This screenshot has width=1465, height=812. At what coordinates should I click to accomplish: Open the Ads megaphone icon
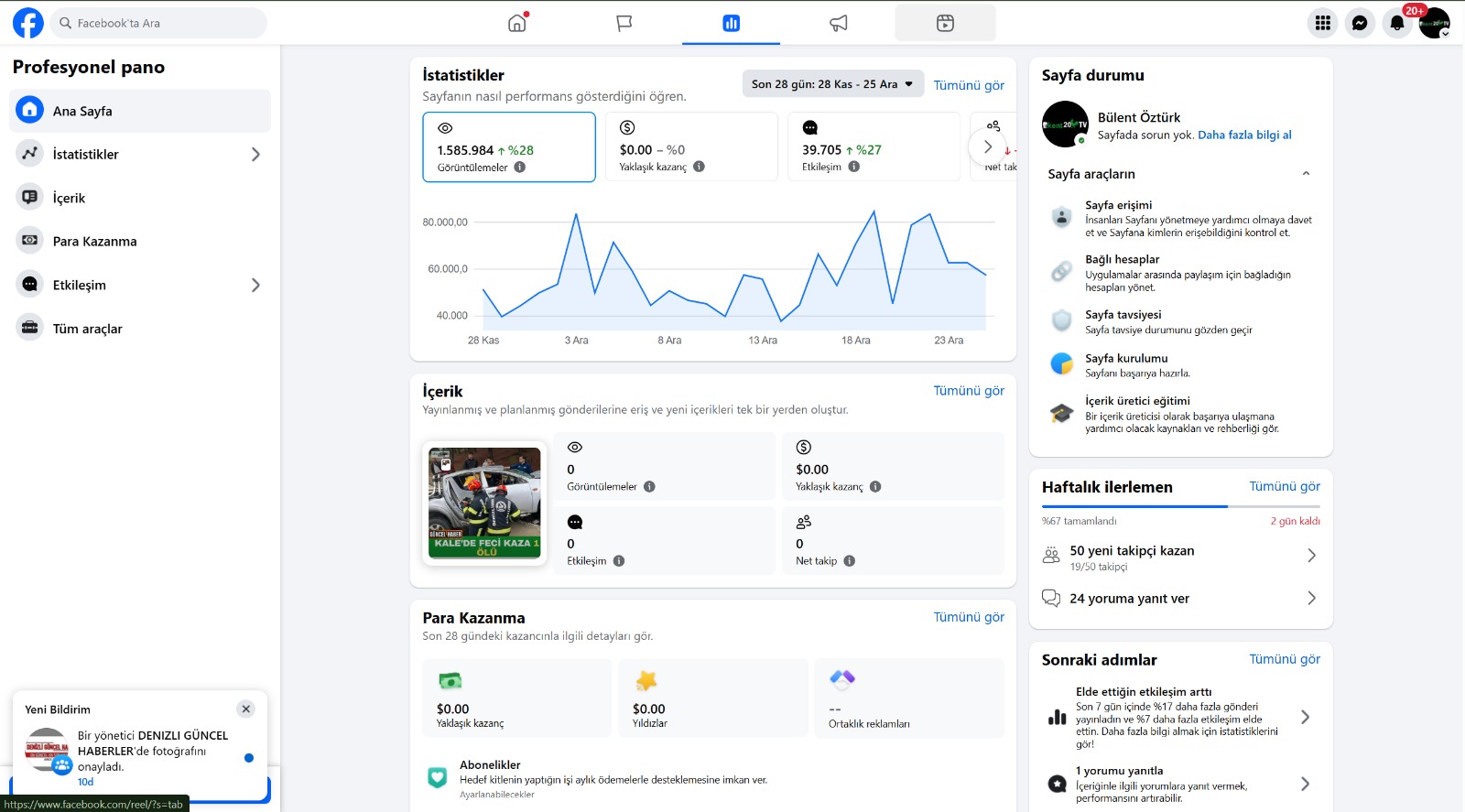838,23
